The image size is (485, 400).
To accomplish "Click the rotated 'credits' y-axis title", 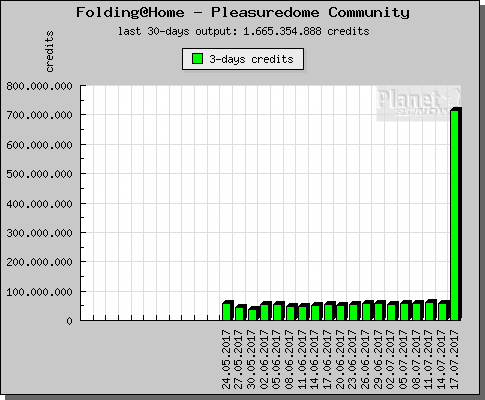I will click(x=49, y=51).
